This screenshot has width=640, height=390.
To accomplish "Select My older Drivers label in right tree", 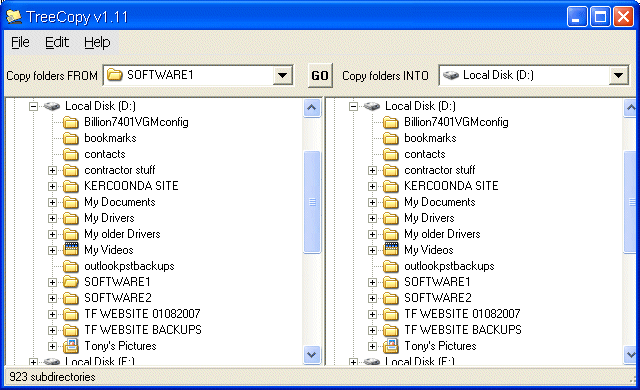I will (x=442, y=234).
